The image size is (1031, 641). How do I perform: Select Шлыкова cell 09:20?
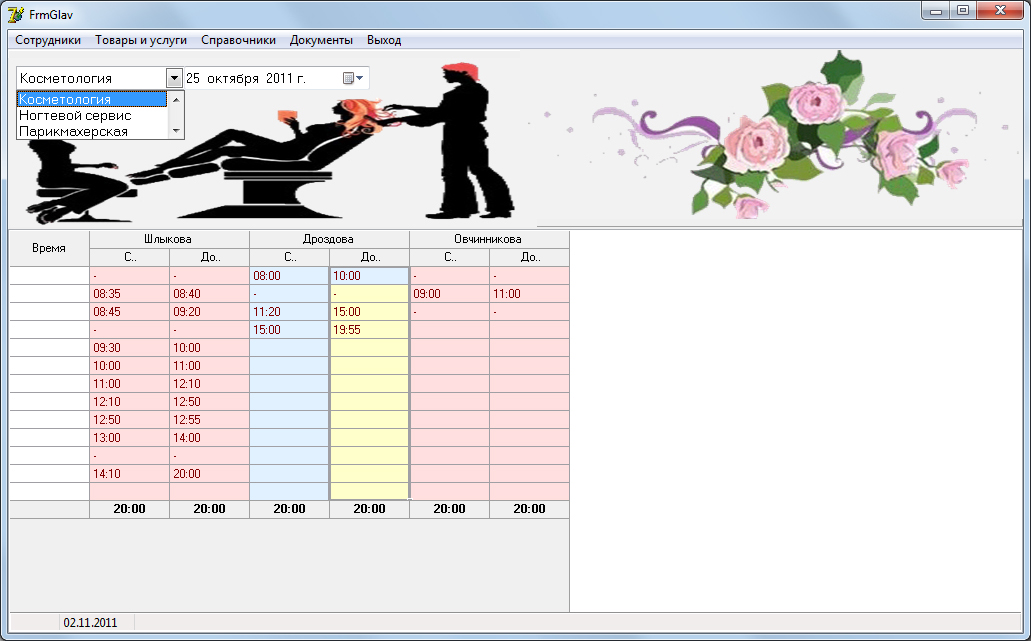pos(209,312)
